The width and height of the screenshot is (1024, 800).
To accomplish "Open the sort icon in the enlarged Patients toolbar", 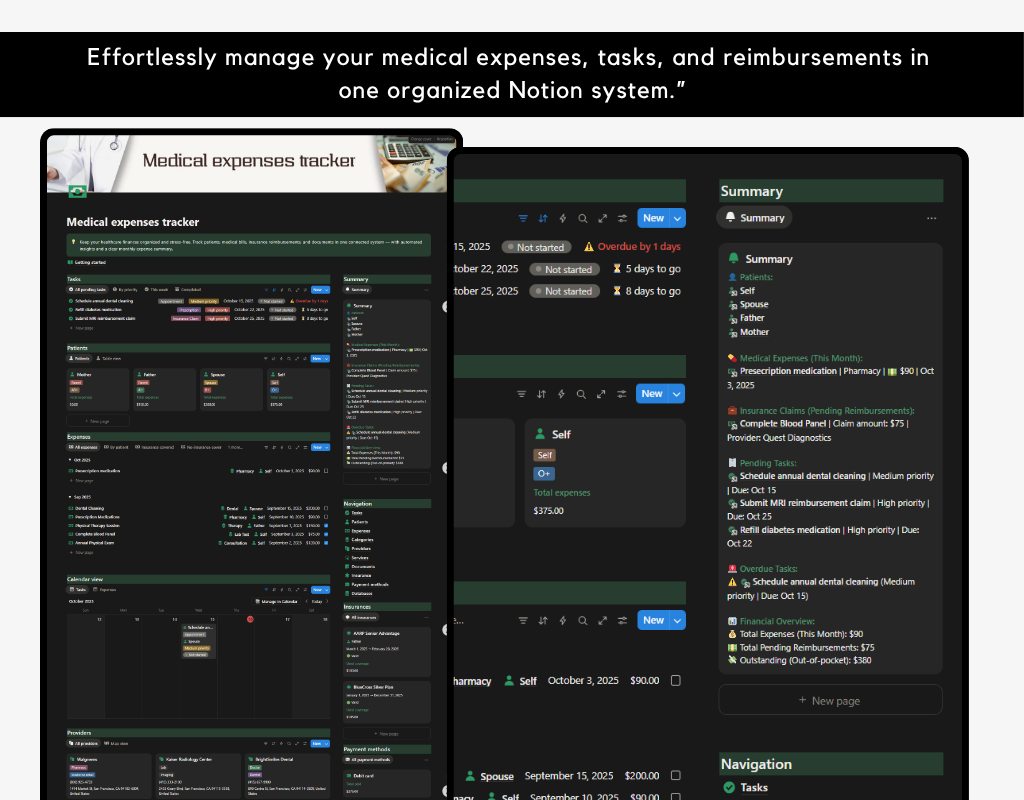I will (x=541, y=394).
